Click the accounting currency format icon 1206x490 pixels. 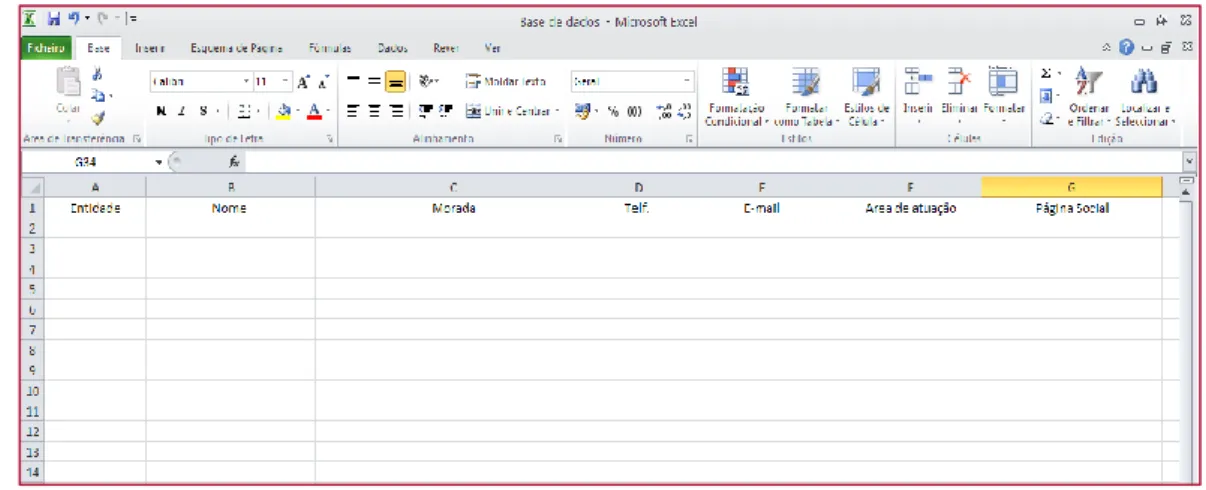tap(584, 111)
